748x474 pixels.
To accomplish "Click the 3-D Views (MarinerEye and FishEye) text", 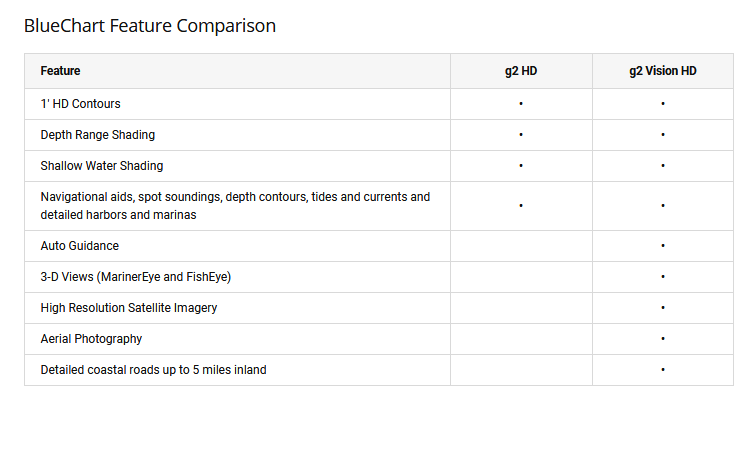I will pyautogui.click(x=136, y=277).
